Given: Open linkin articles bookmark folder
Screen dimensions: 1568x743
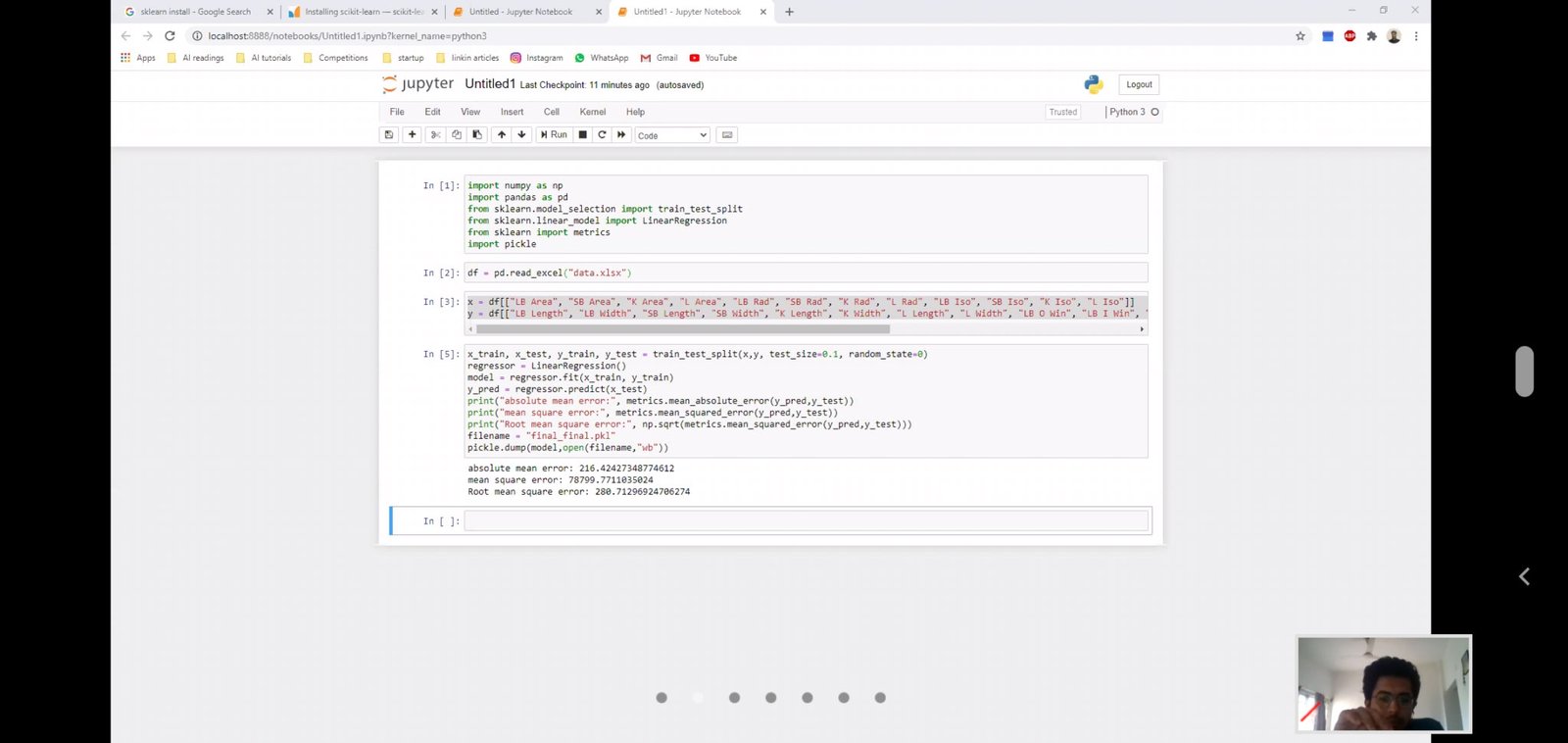Looking at the screenshot, I should [x=467, y=58].
